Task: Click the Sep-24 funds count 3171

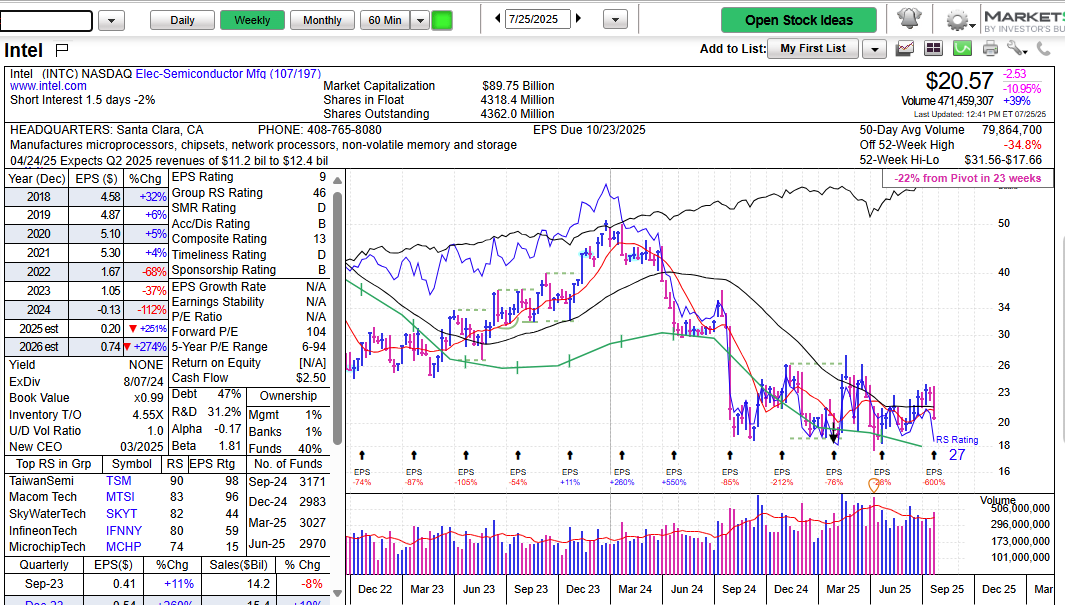Action: (x=312, y=481)
